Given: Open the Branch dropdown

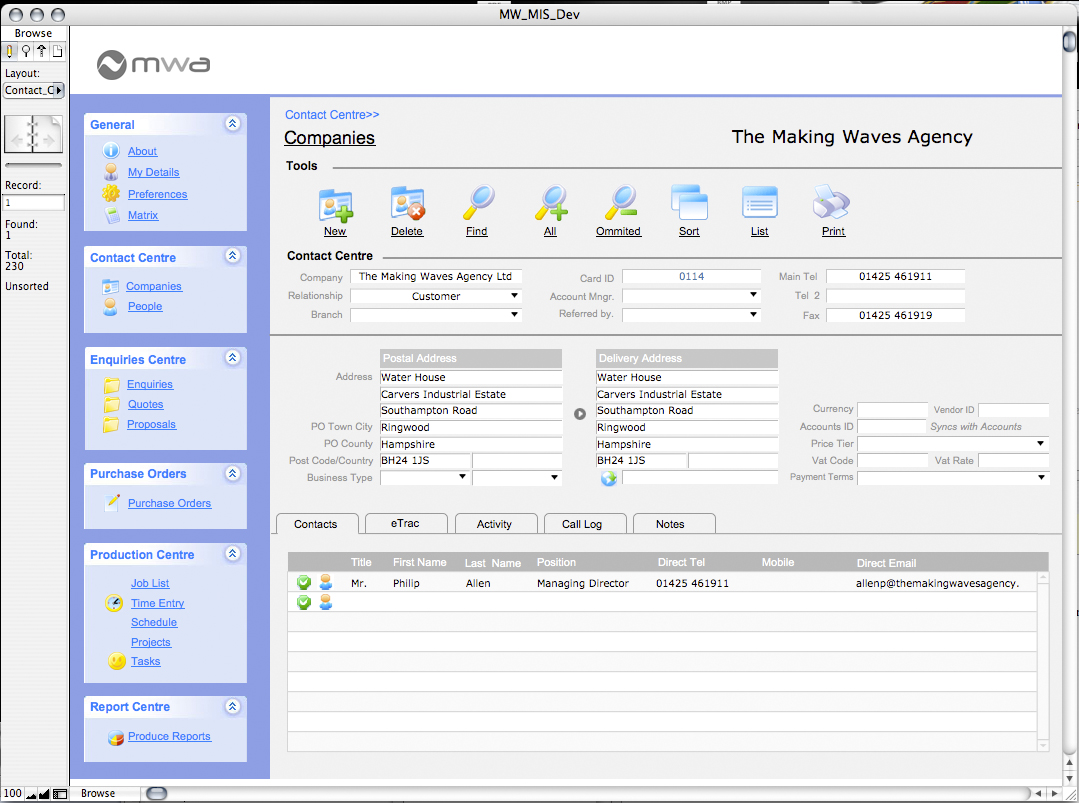Looking at the screenshot, I should [436, 315].
